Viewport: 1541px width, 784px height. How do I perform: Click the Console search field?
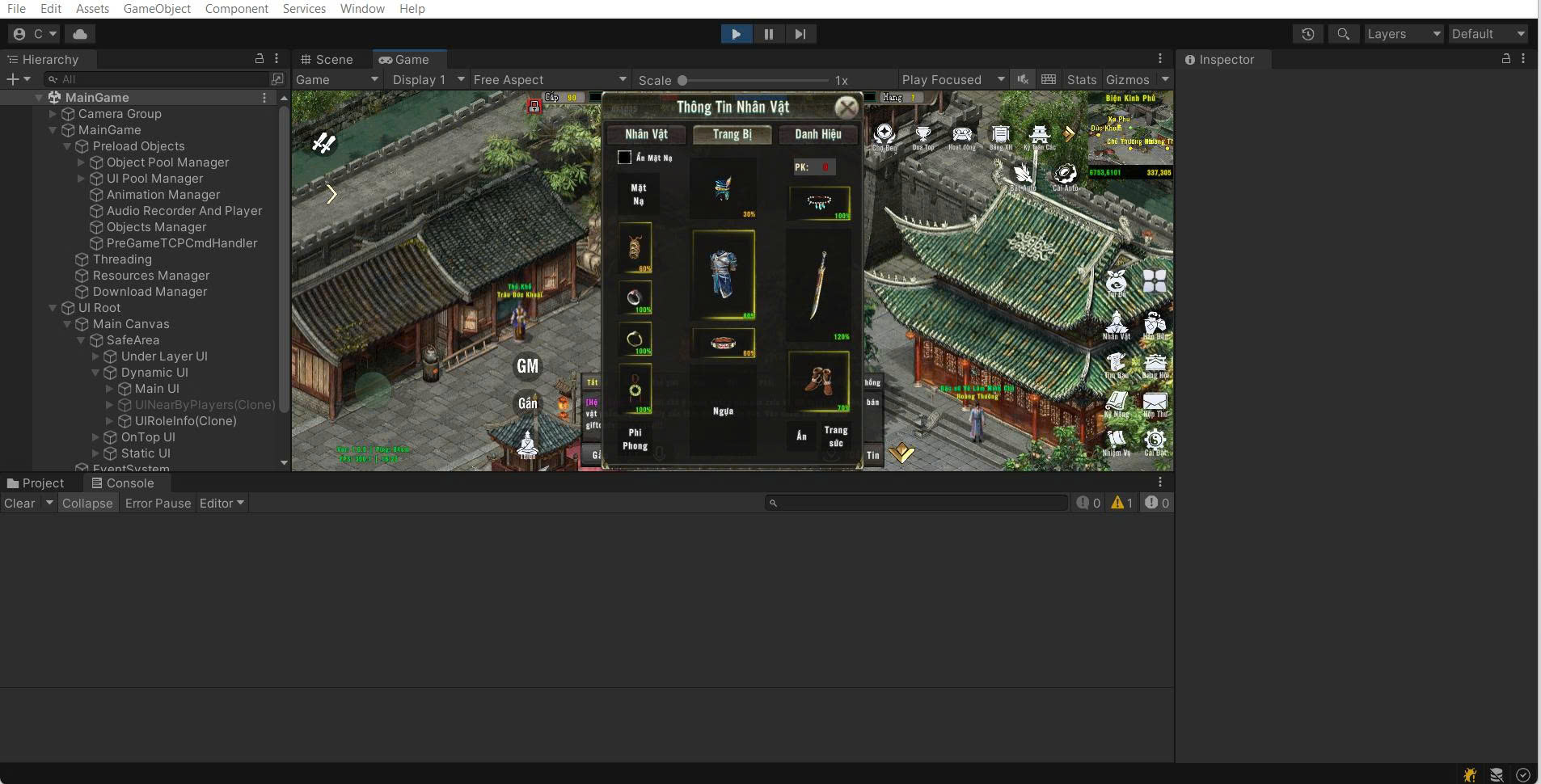point(916,503)
